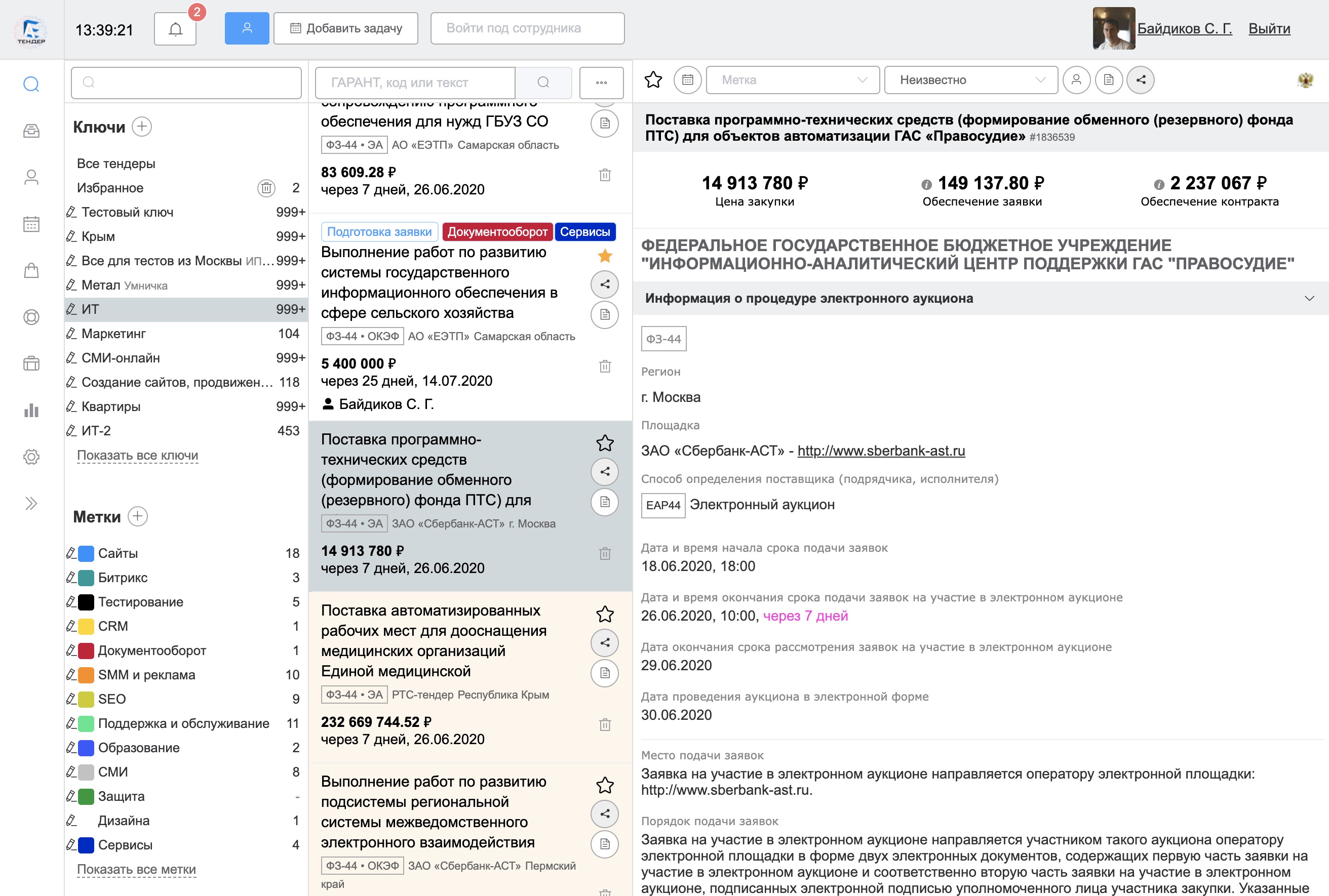Select the Битрикс label row

click(186, 578)
